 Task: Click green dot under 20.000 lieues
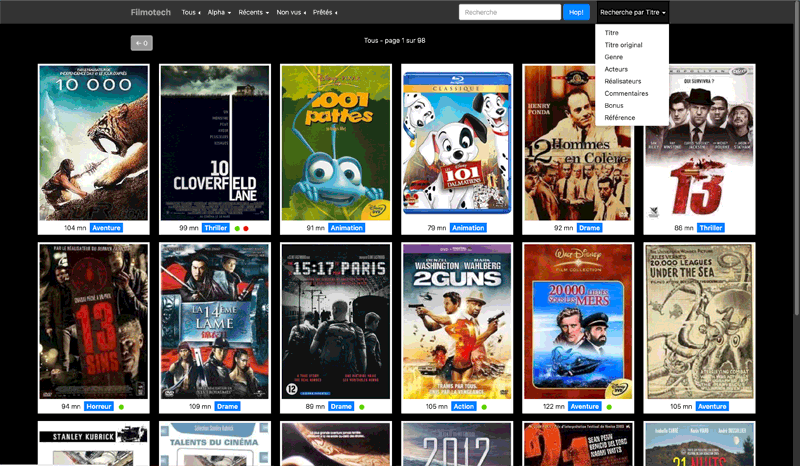pyautogui.click(x=609, y=407)
